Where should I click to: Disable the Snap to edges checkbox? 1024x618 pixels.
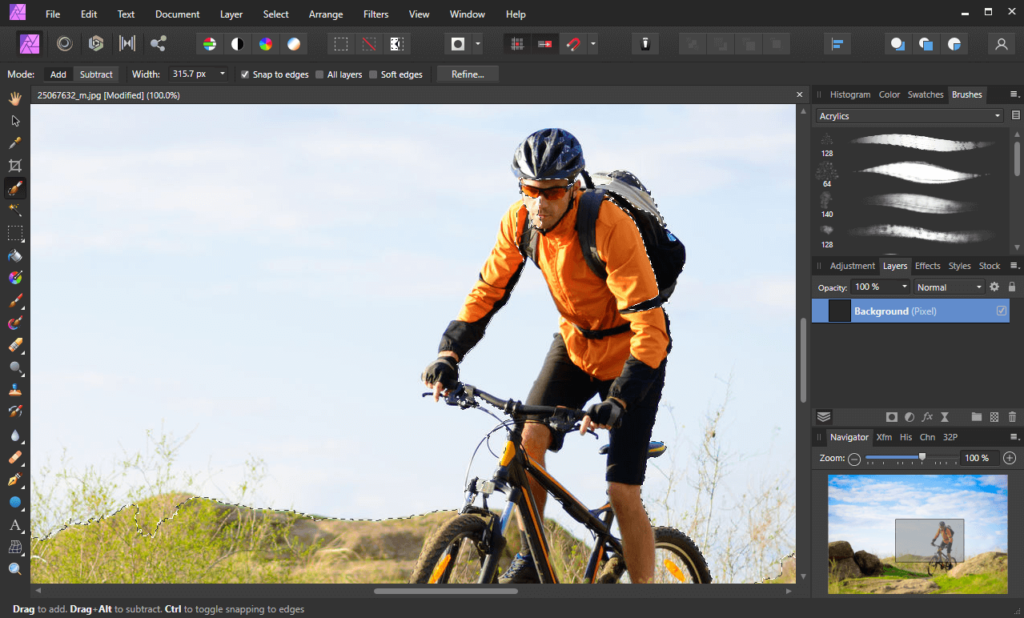pos(244,74)
